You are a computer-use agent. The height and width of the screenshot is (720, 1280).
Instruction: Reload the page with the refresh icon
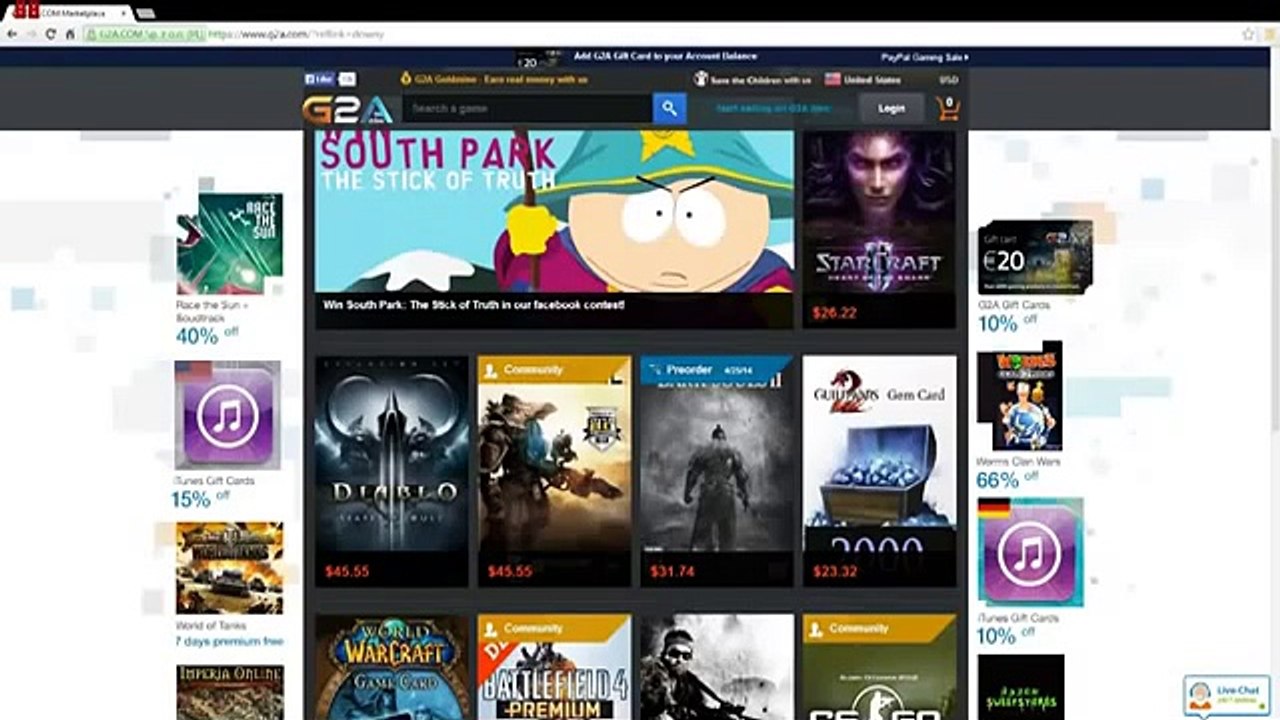coord(51,34)
